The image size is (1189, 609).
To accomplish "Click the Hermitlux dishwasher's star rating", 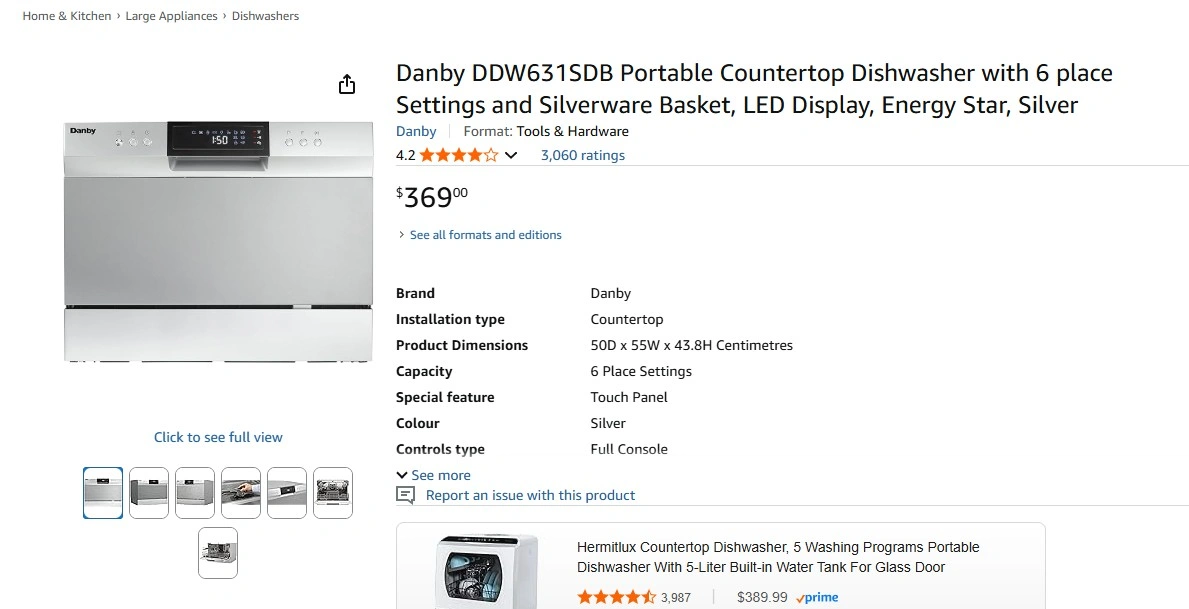I will [616, 597].
